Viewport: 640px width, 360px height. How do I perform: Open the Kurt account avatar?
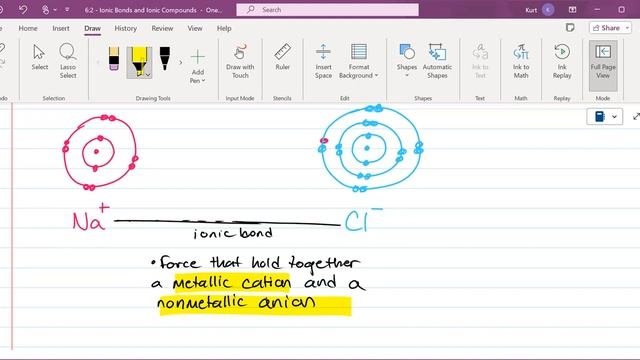pos(548,10)
